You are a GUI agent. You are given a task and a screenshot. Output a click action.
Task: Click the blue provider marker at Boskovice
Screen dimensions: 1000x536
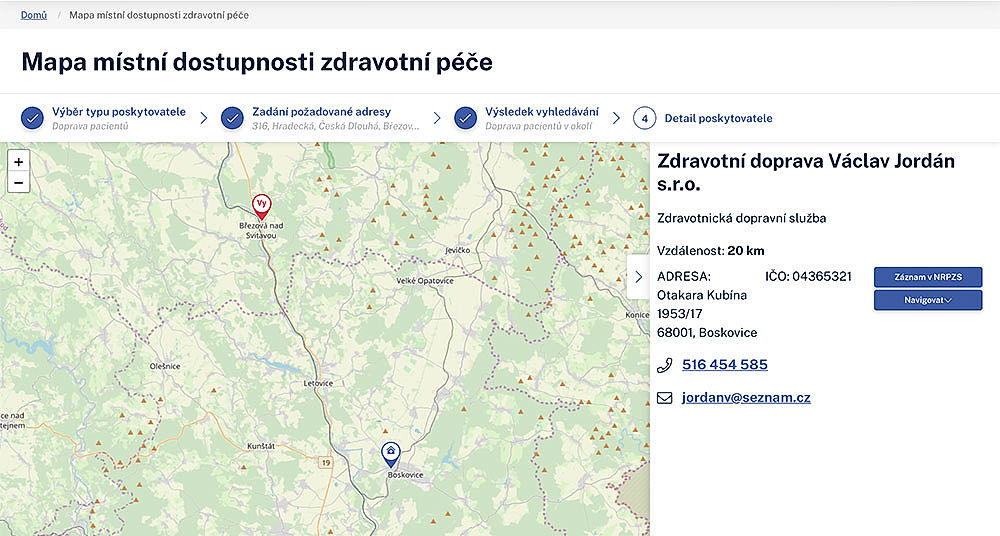click(391, 454)
